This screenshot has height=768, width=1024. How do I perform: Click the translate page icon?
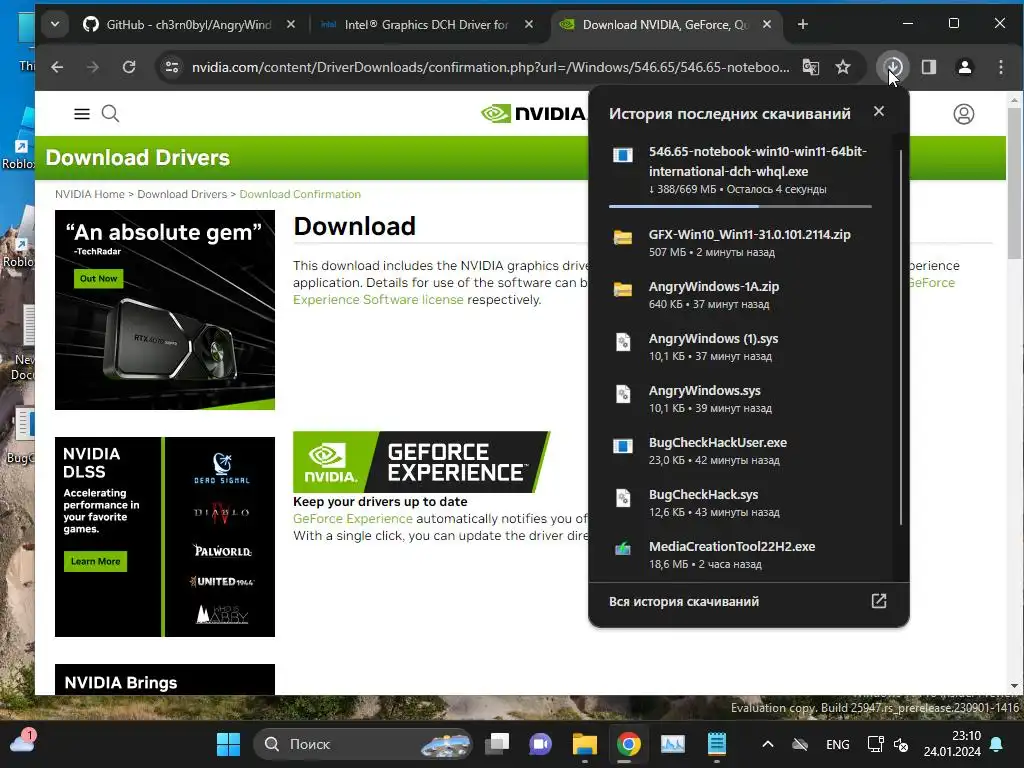[x=810, y=67]
